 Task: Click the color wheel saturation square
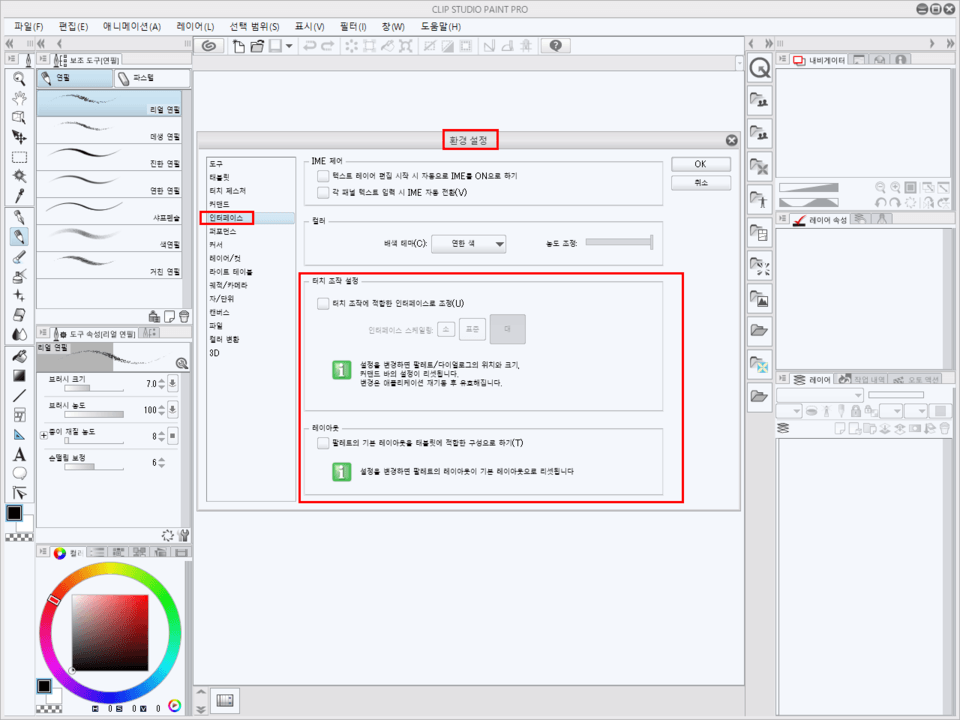tap(110, 632)
